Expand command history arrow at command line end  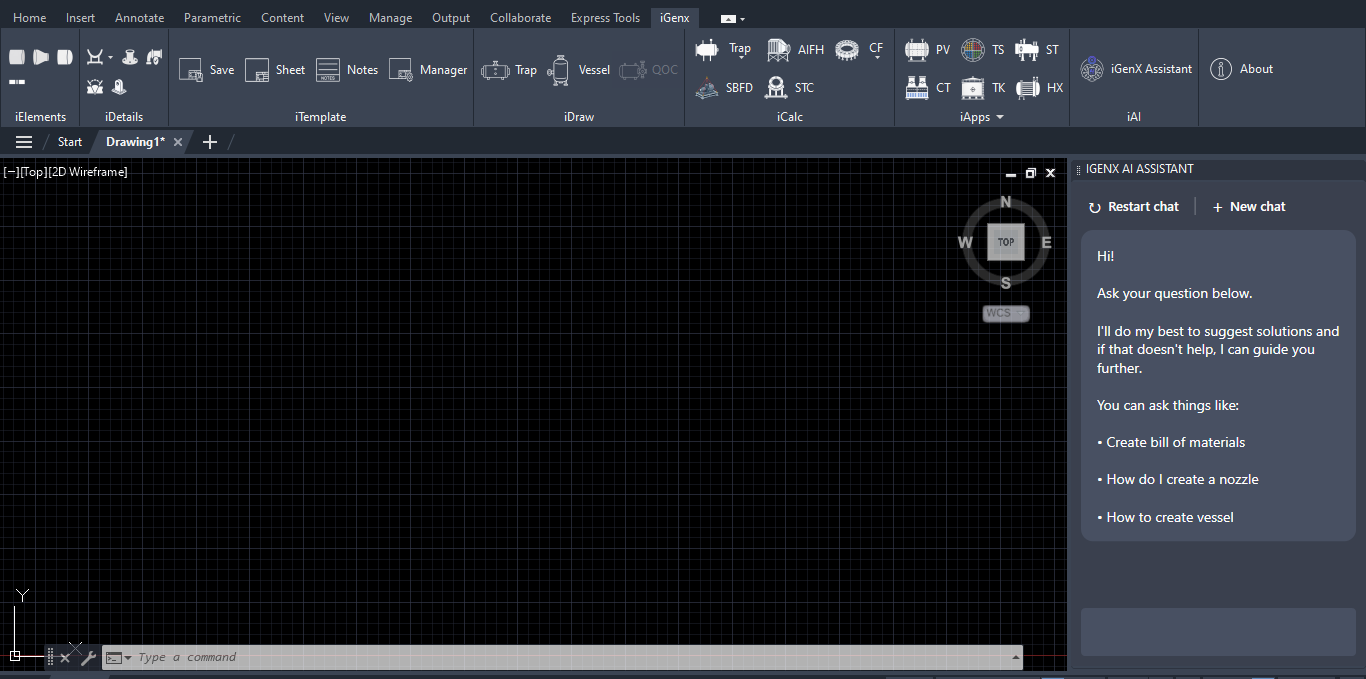pyautogui.click(x=1016, y=657)
